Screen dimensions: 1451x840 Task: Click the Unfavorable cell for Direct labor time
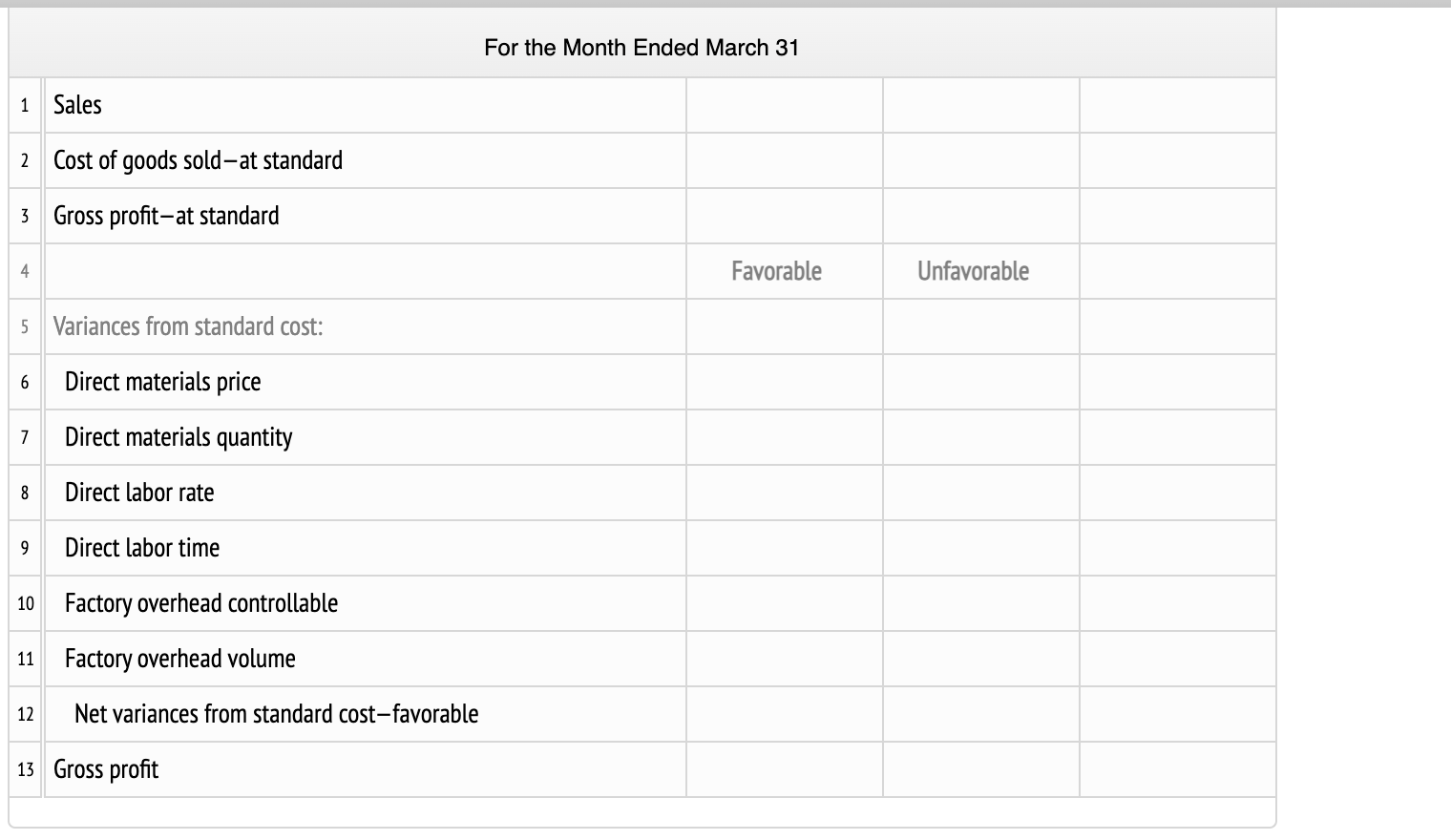pos(980,548)
